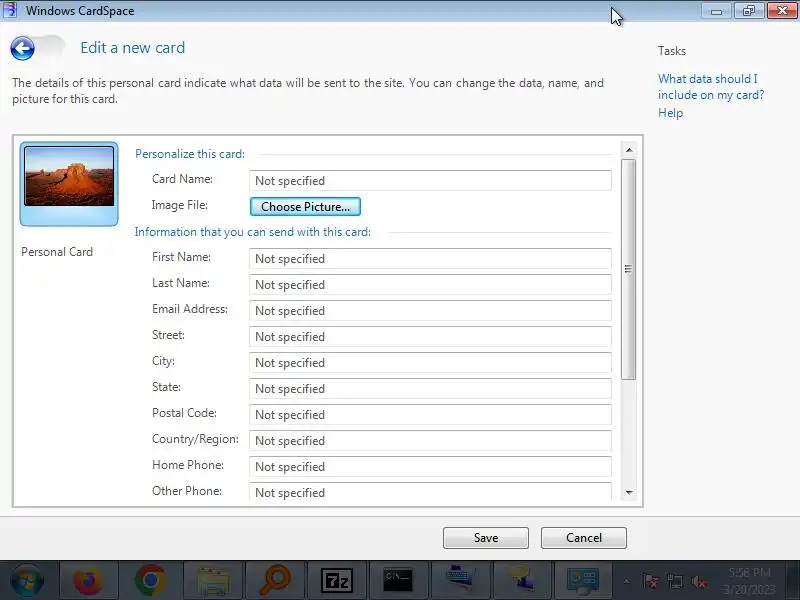Click the Email Address field
This screenshot has width=800, height=600.
(x=430, y=311)
